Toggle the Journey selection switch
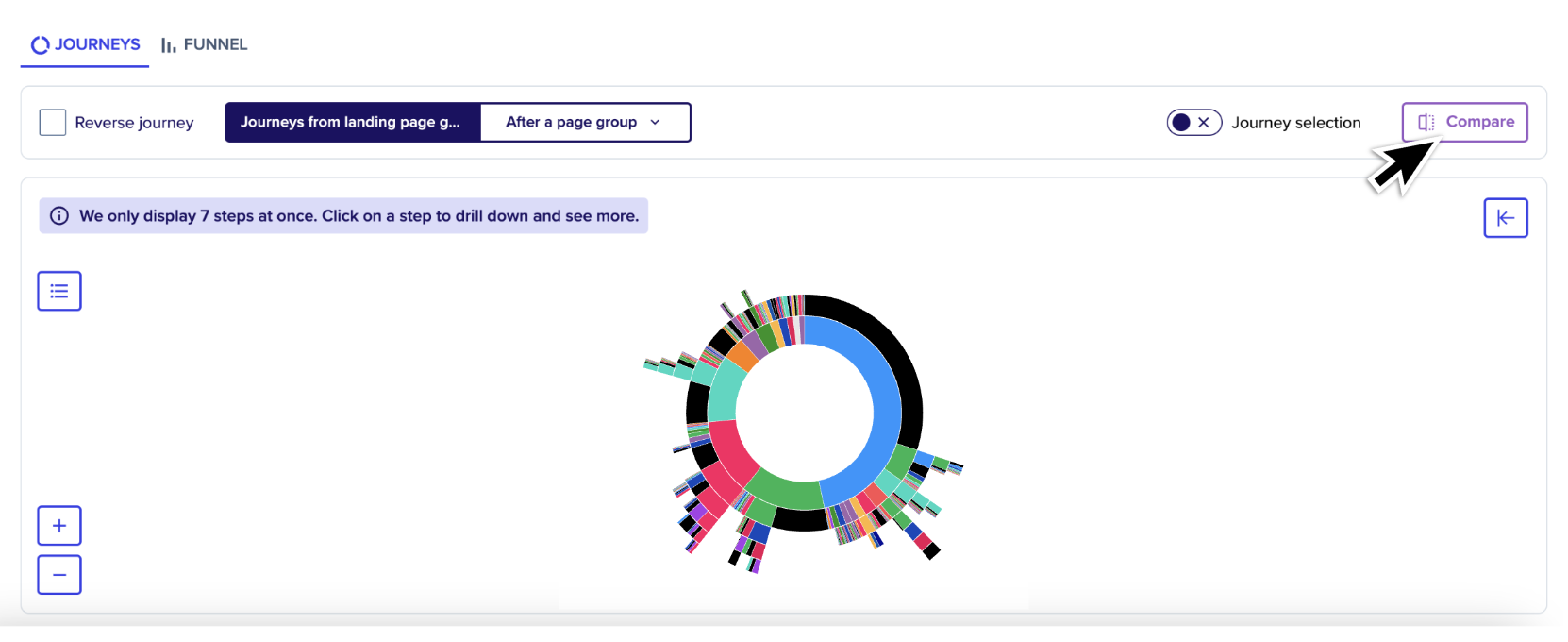1568x642 pixels. [1193, 123]
